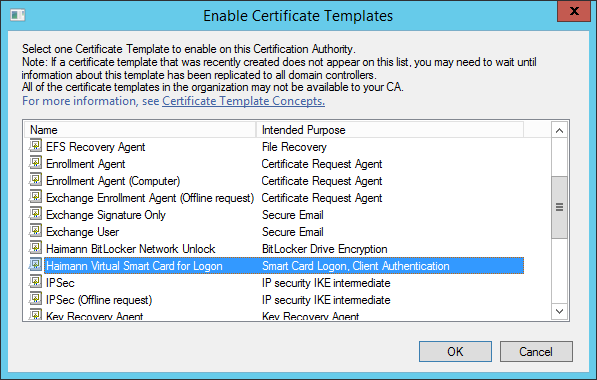Dismiss dialog with the Cancel button
This screenshot has width=597, height=380.
(x=536, y=351)
